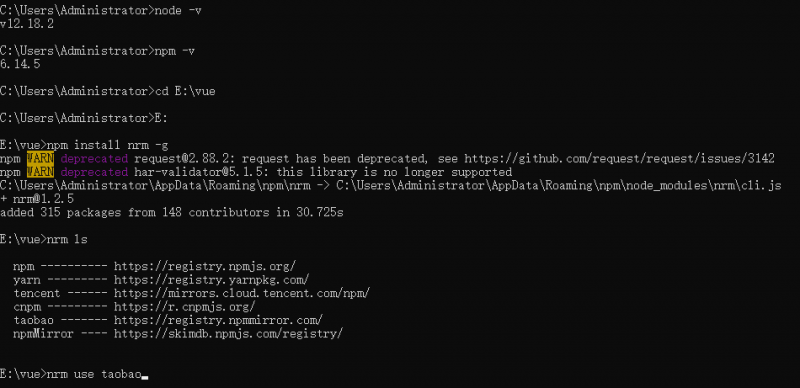The height and width of the screenshot is (388, 800).
Task: Click the '+ nrm@1.2.5' output line
Action: pos(37,199)
